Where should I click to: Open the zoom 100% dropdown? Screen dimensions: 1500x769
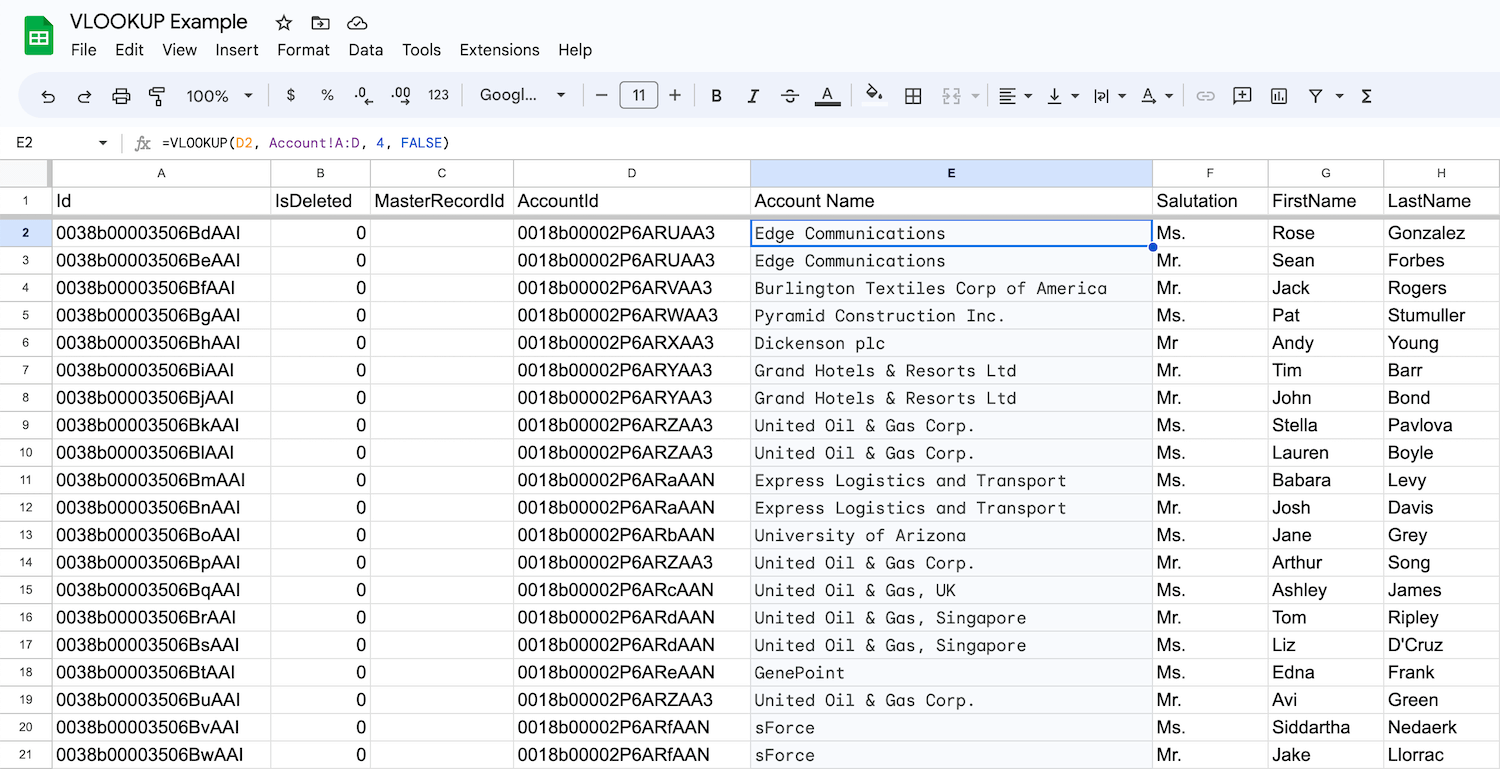coord(219,96)
